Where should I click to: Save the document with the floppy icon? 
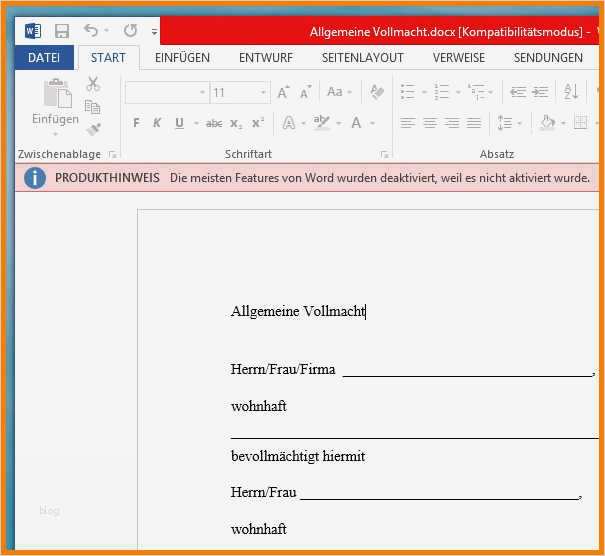(x=62, y=31)
